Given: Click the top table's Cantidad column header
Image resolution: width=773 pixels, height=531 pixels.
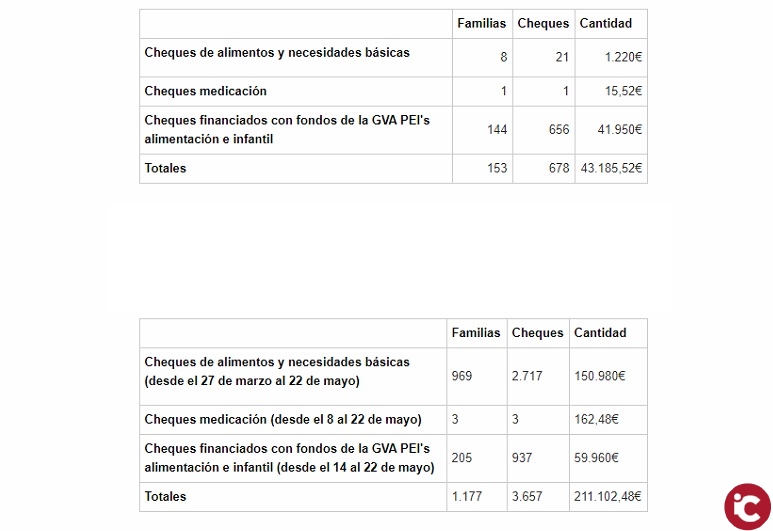Looking at the screenshot, I should [606, 24].
